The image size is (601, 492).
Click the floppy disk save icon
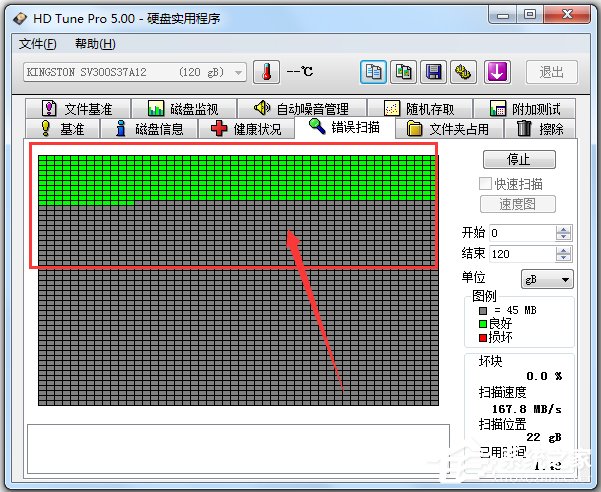click(x=434, y=72)
